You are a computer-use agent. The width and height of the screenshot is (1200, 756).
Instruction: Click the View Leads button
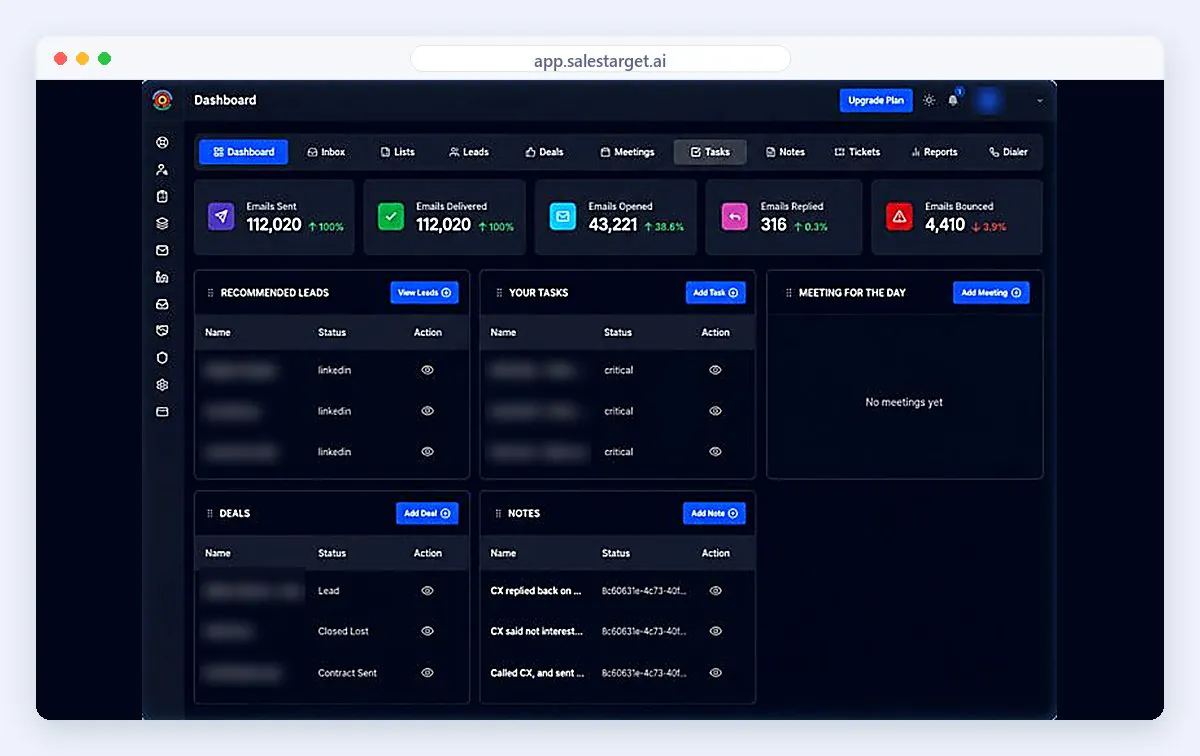[x=424, y=293]
